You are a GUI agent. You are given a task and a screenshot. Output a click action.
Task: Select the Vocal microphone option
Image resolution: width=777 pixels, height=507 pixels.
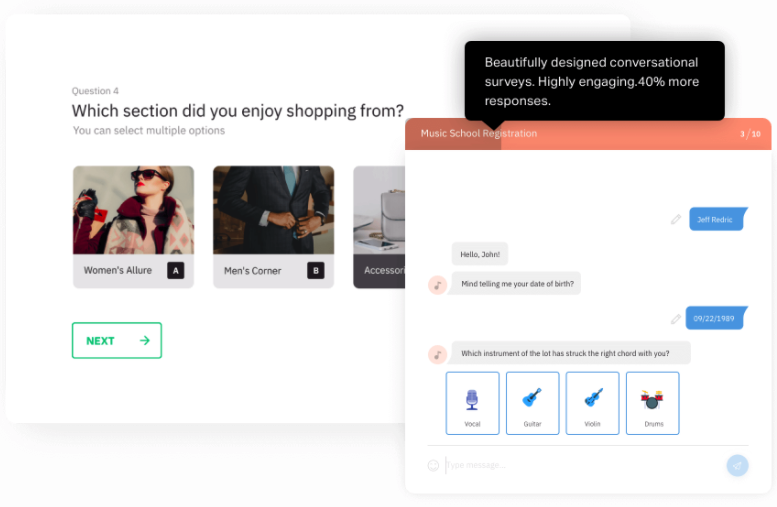(473, 402)
